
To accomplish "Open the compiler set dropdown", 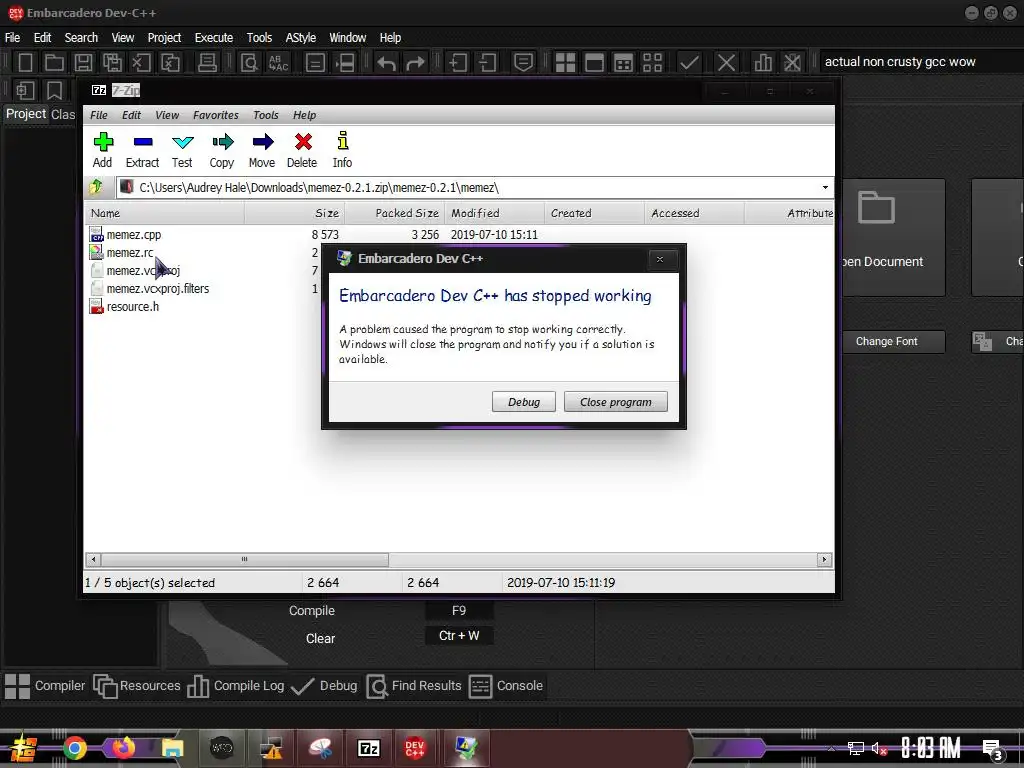I will click(x=920, y=62).
